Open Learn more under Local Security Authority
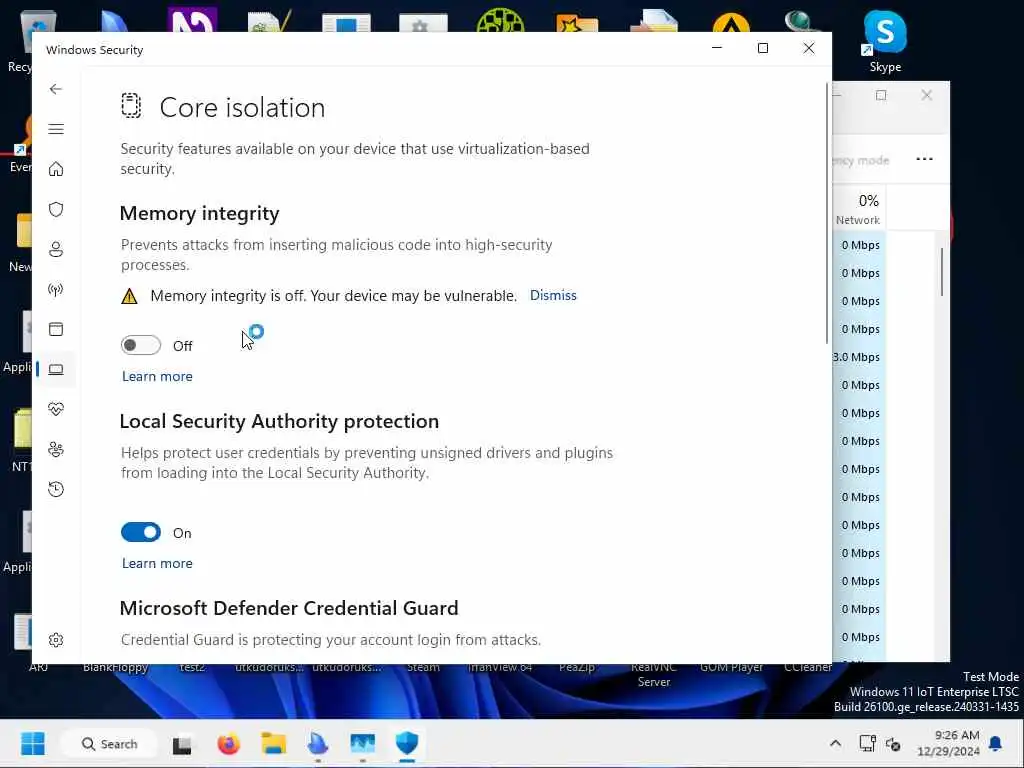 (x=157, y=563)
